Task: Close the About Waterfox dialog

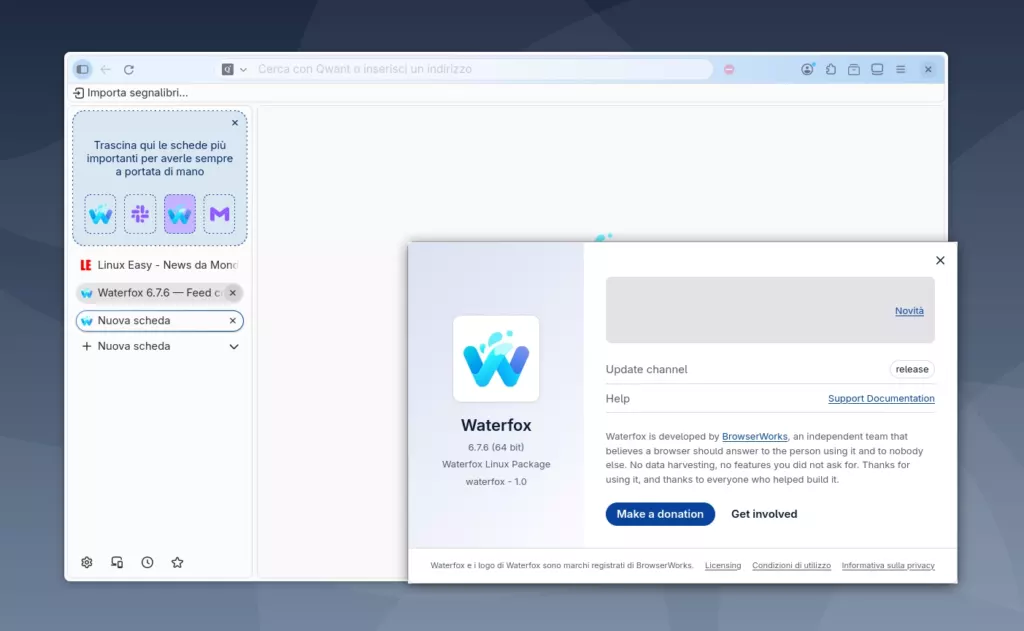Action: click(940, 261)
